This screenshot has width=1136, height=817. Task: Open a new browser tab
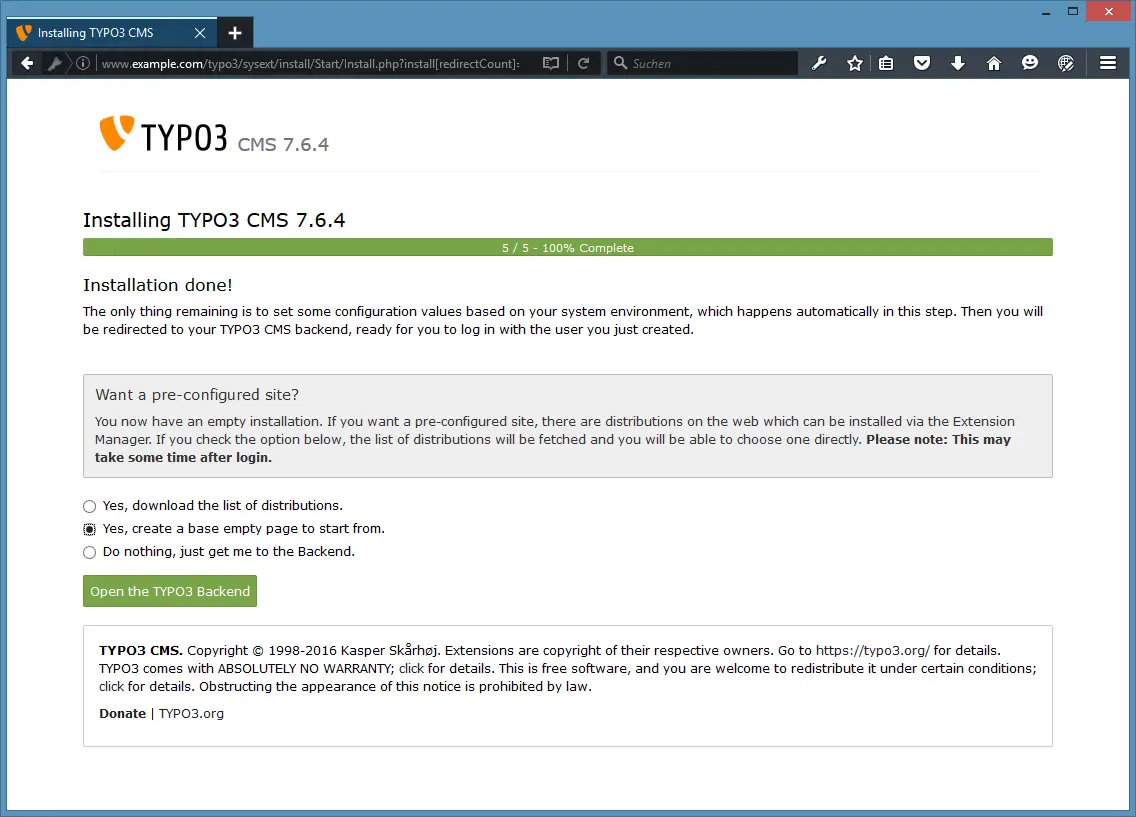tap(235, 33)
